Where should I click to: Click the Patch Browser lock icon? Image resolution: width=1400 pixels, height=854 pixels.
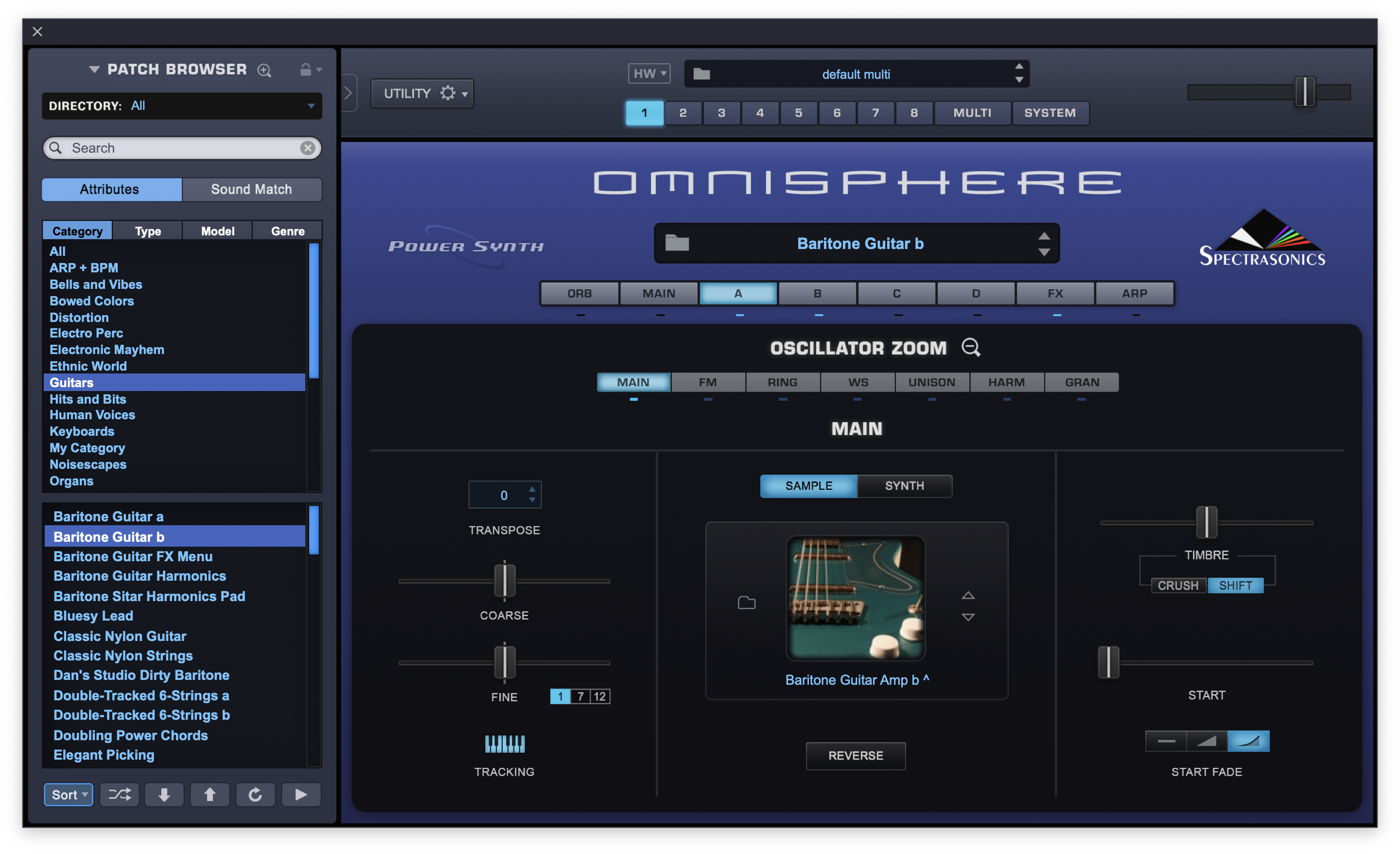pyautogui.click(x=306, y=70)
